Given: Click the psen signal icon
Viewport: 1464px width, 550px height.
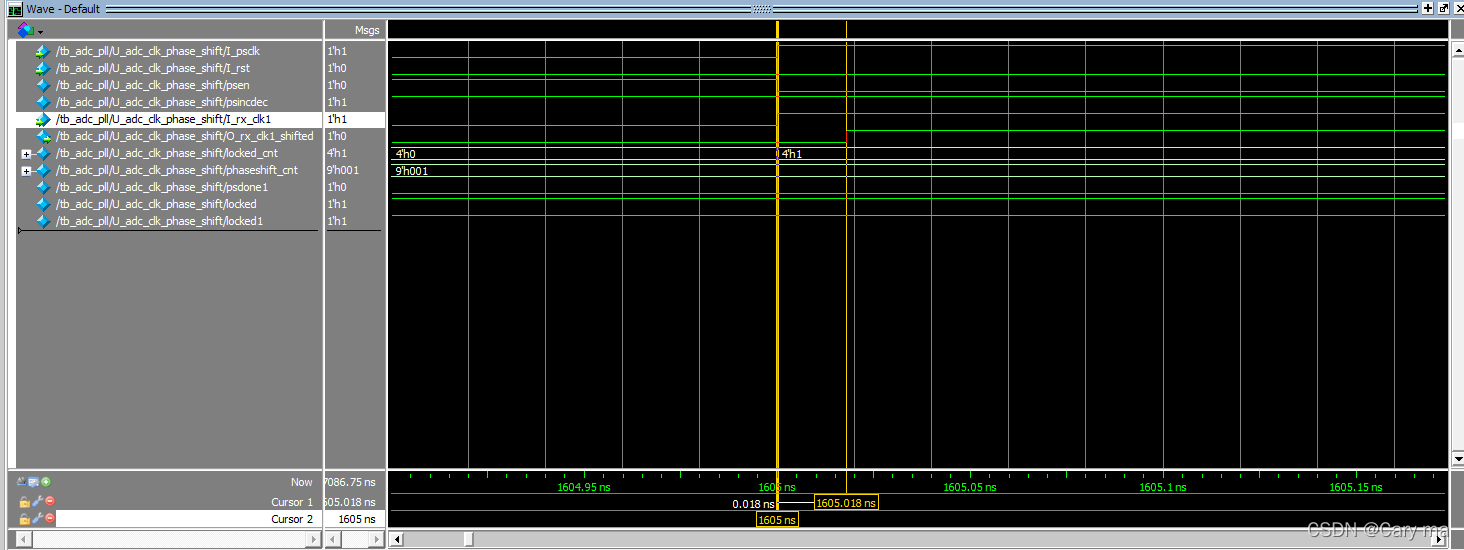Looking at the screenshot, I should coord(42,85).
